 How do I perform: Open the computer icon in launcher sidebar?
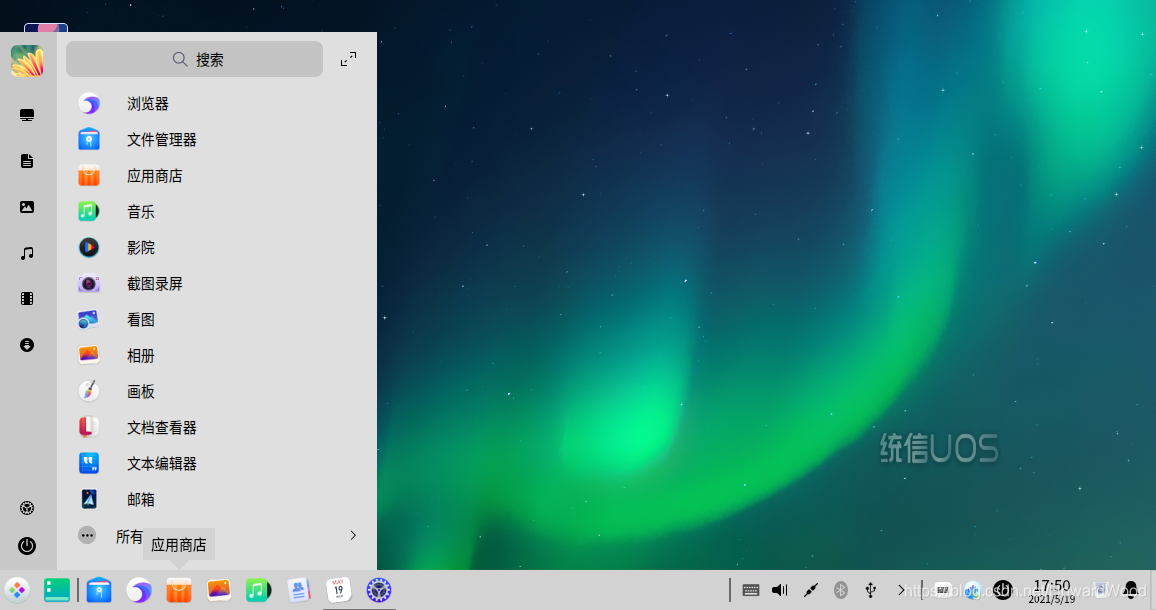pyautogui.click(x=27, y=115)
